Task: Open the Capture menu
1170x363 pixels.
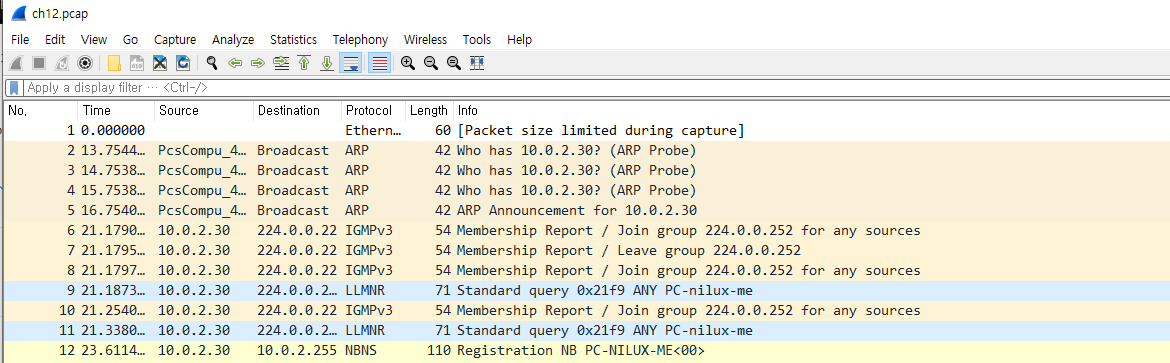Action: 175,40
